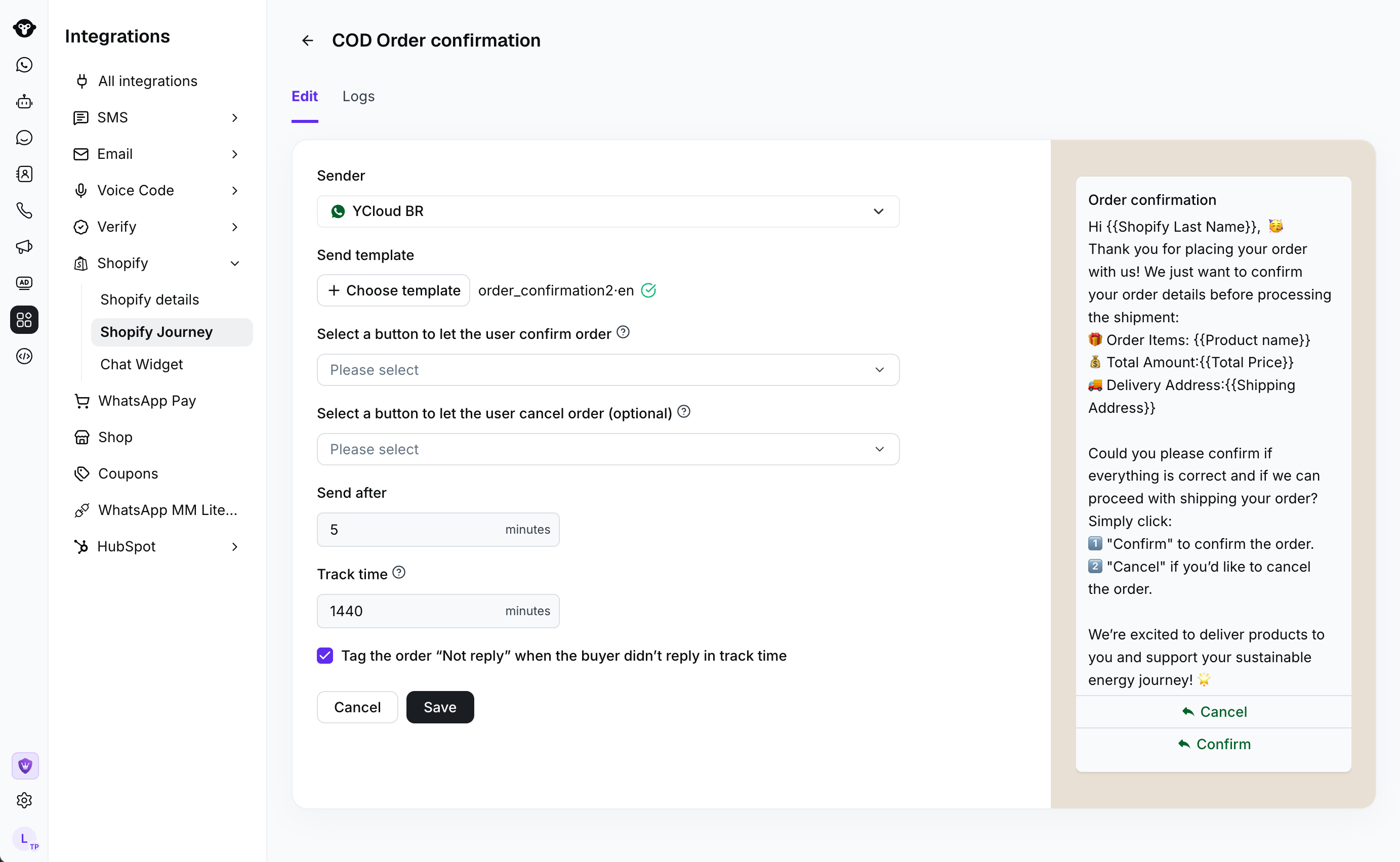Image resolution: width=1400 pixels, height=862 pixels.
Task: Select the Edit tab
Action: (305, 96)
